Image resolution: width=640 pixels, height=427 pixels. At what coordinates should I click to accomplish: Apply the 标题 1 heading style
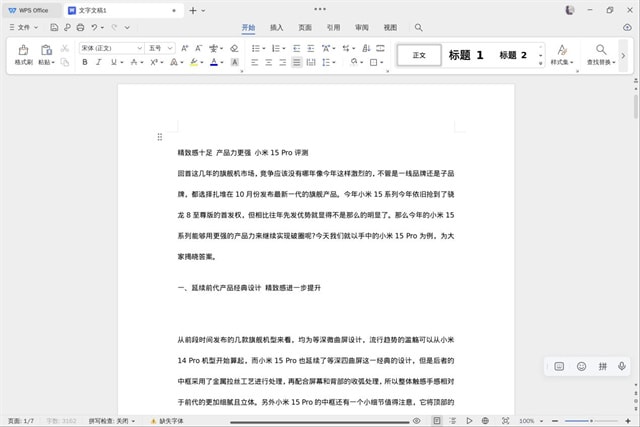tap(466, 55)
